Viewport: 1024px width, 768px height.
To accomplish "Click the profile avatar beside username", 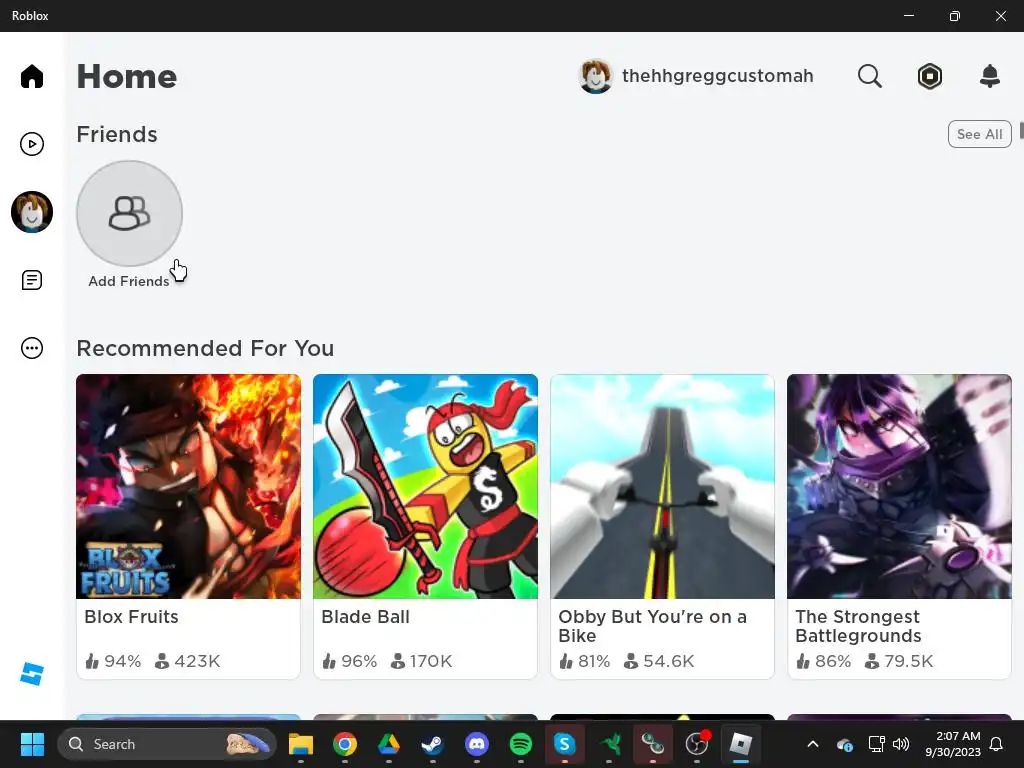I will [596, 76].
